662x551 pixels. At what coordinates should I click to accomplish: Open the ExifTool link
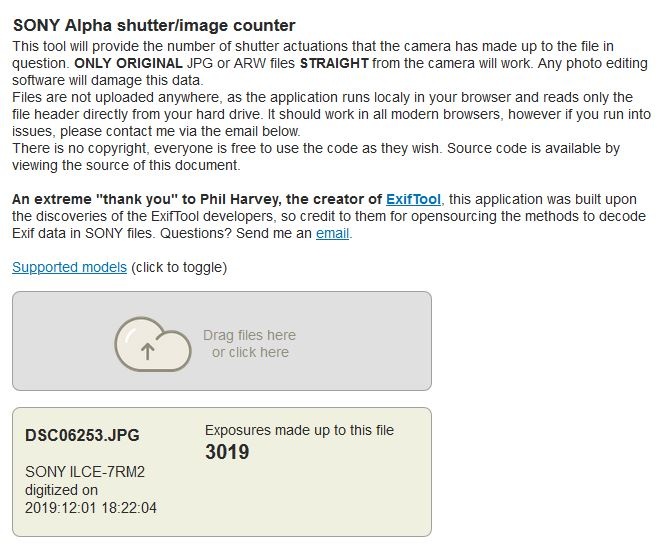click(414, 199)
